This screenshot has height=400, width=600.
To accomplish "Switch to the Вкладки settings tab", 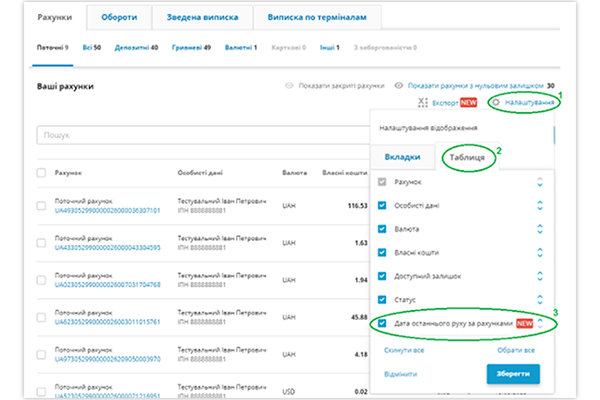I will pos(403,157).
